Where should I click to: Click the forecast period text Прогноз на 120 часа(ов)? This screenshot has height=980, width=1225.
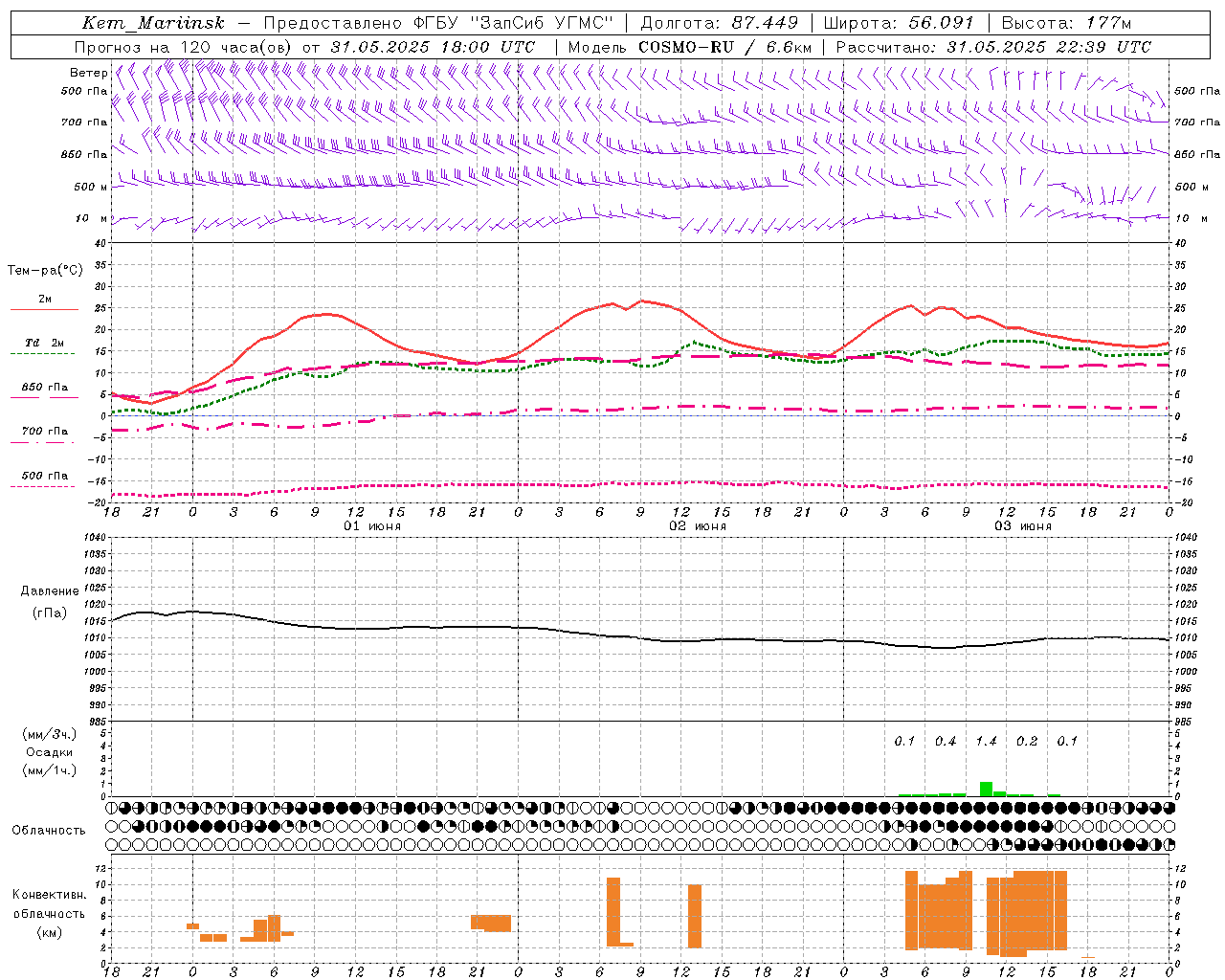click(x=185, y=47)
